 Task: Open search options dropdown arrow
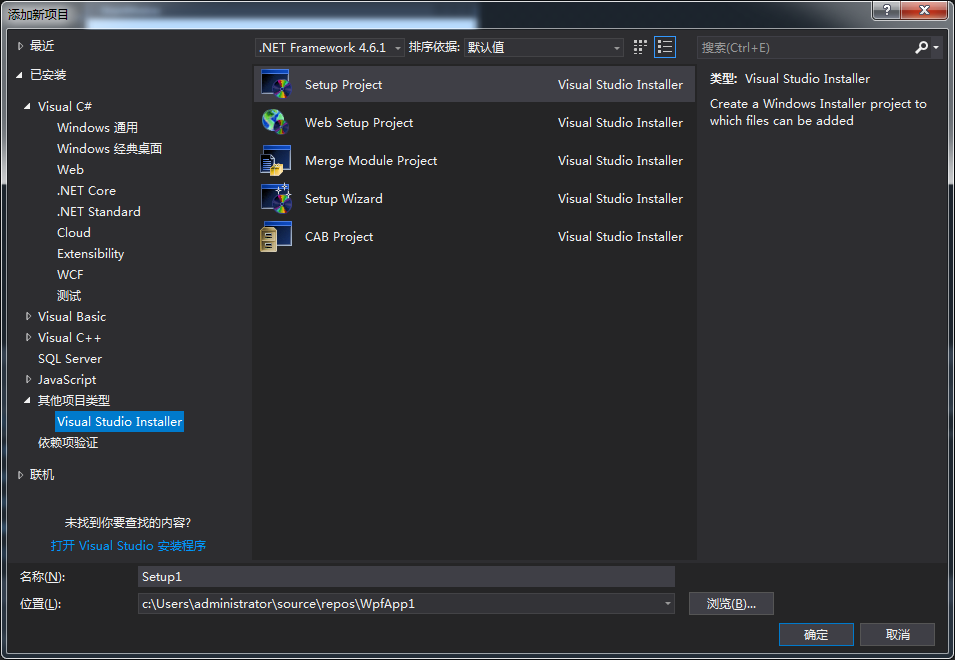936,47
